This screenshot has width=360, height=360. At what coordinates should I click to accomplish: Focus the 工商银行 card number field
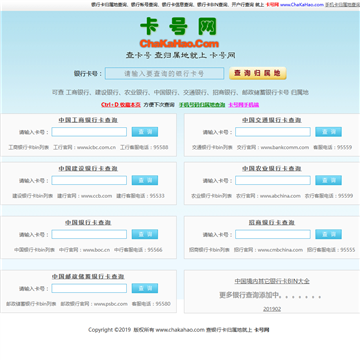(x=89, y=132)
